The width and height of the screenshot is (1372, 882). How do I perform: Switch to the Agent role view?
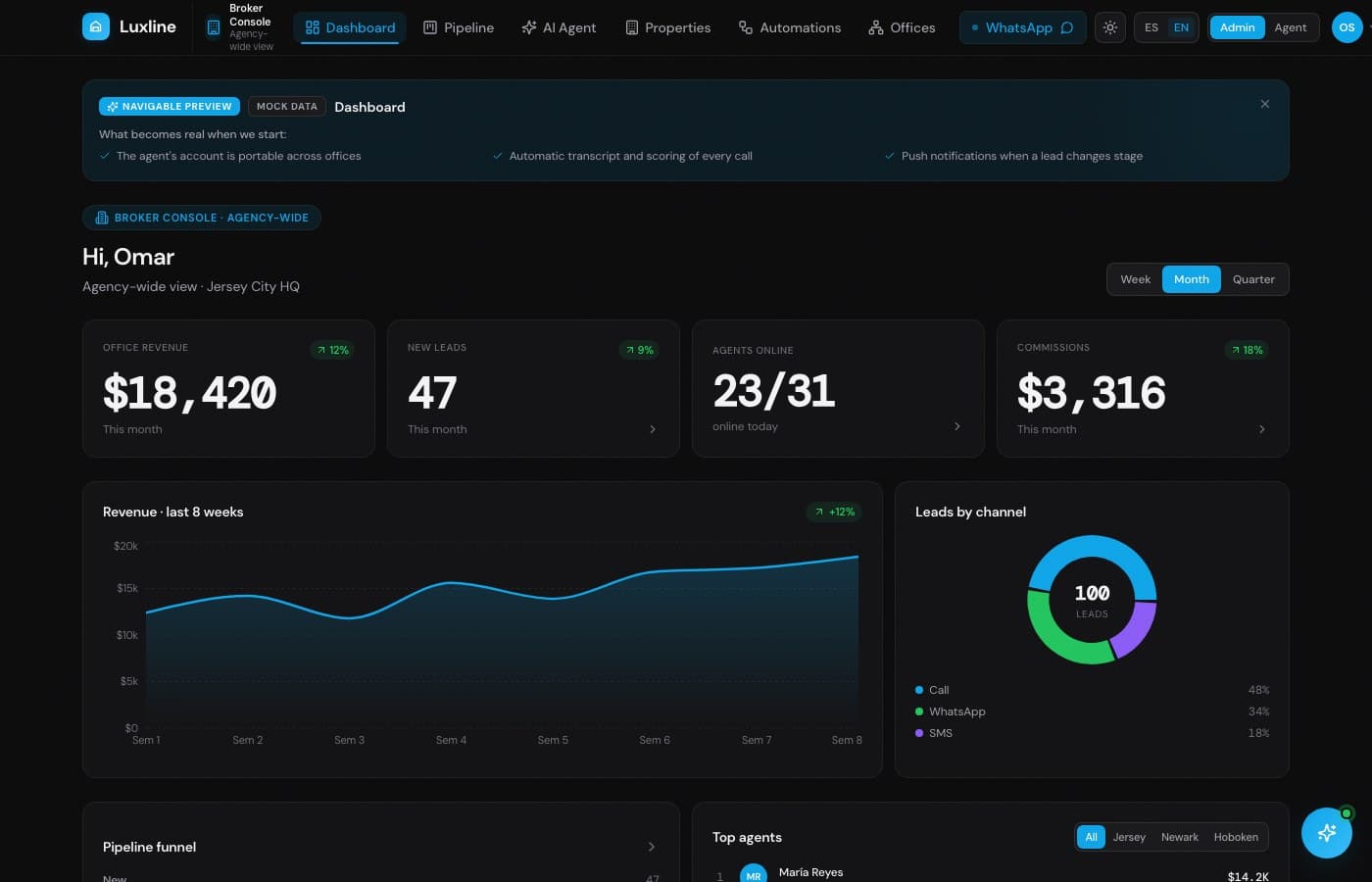[x=1290, y=27]
